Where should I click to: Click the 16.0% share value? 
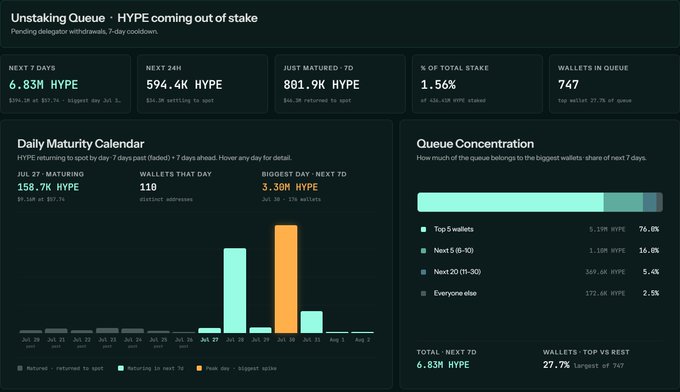click(649, 250)
